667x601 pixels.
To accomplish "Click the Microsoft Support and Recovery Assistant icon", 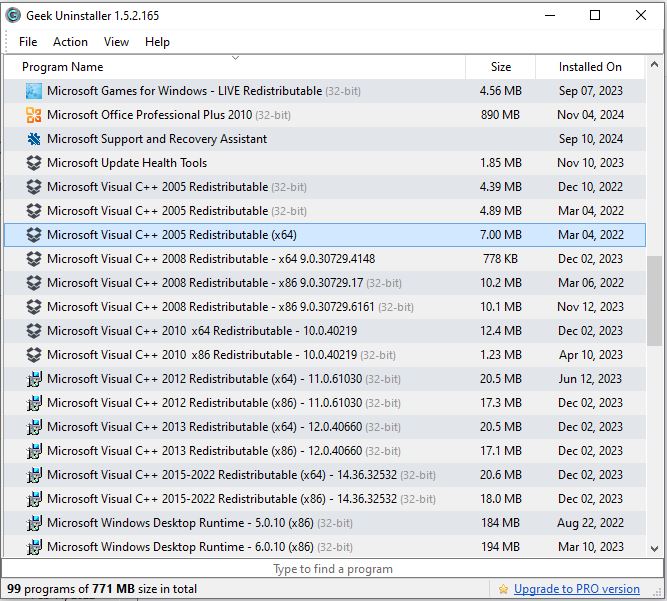I will pyautogui.click(x=34, y=139).
